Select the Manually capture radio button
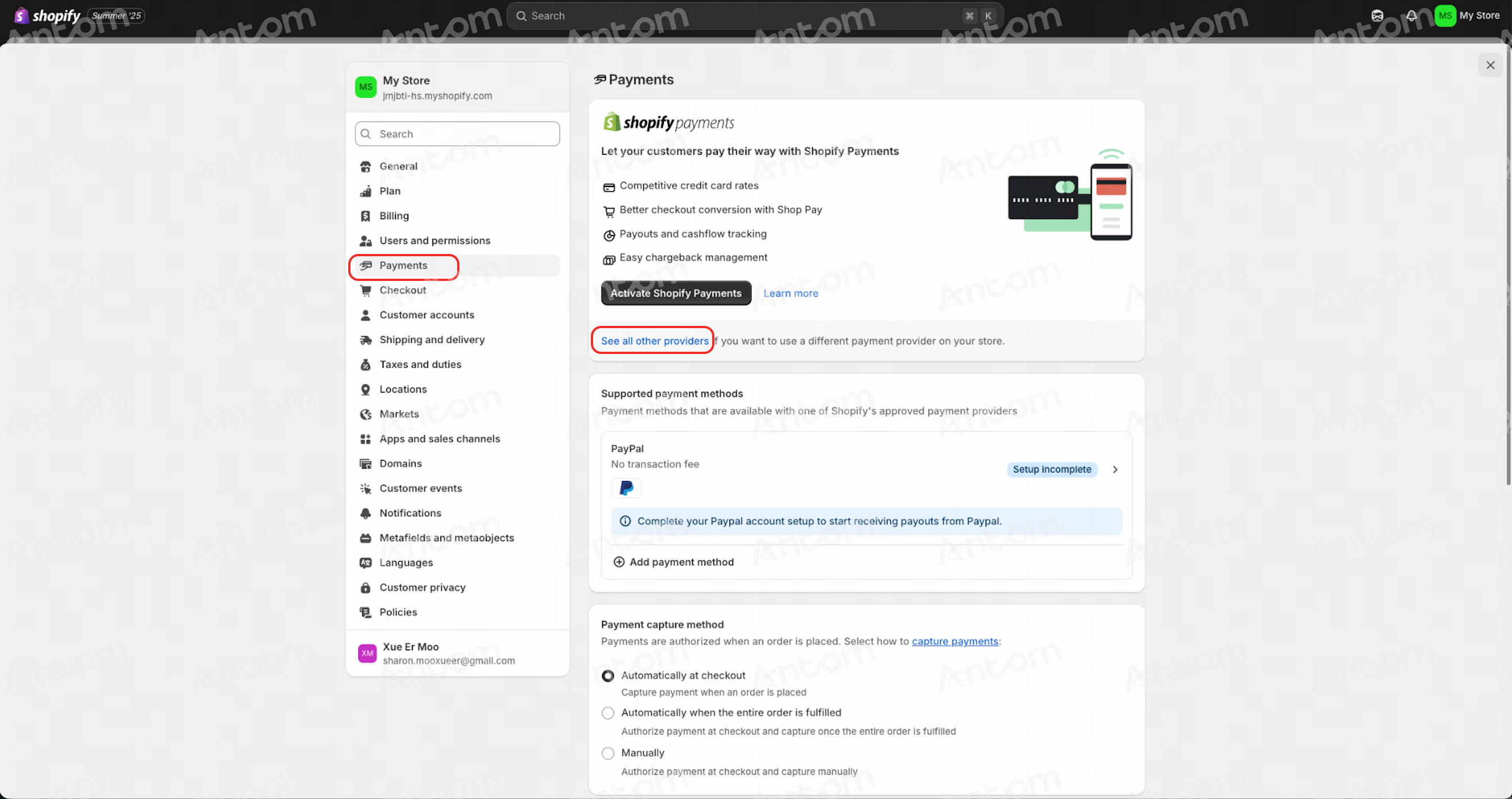Viewport: 1512px width, 799px height. (x=608, y=753)
